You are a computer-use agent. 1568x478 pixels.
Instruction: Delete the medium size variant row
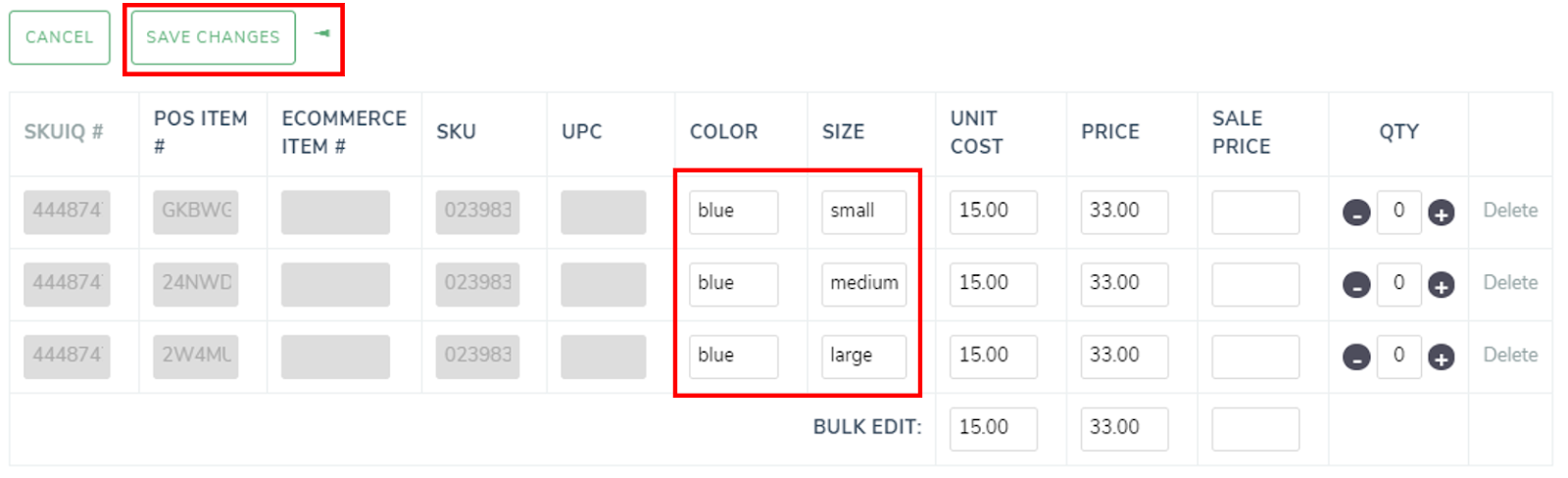coord(1509,283)
